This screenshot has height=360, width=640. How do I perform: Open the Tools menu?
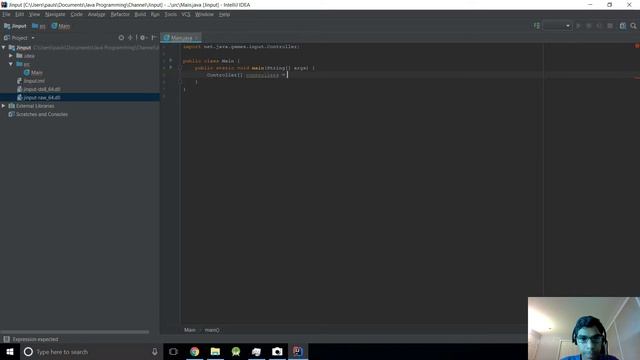tap(171, 14)
